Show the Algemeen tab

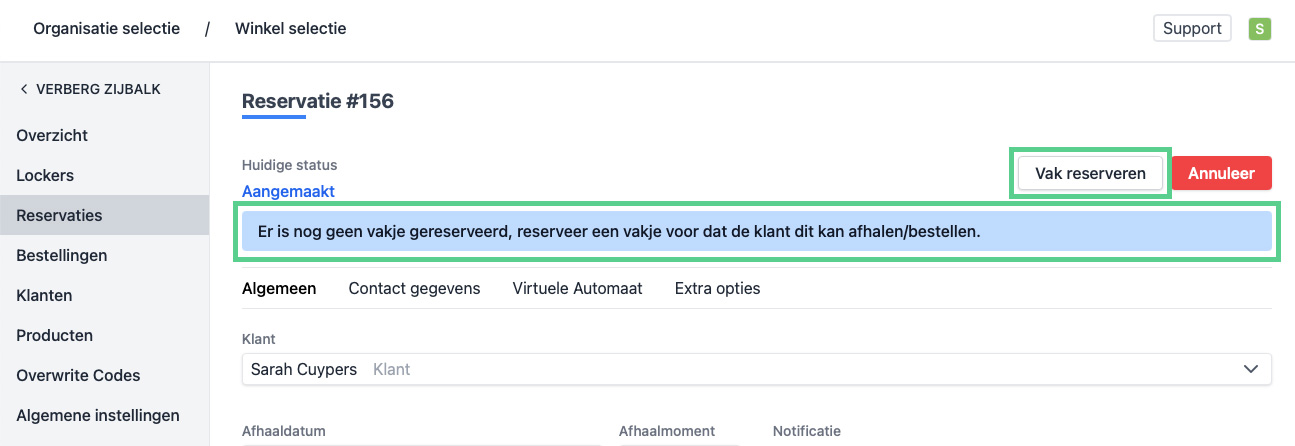(x=279, y=288)
